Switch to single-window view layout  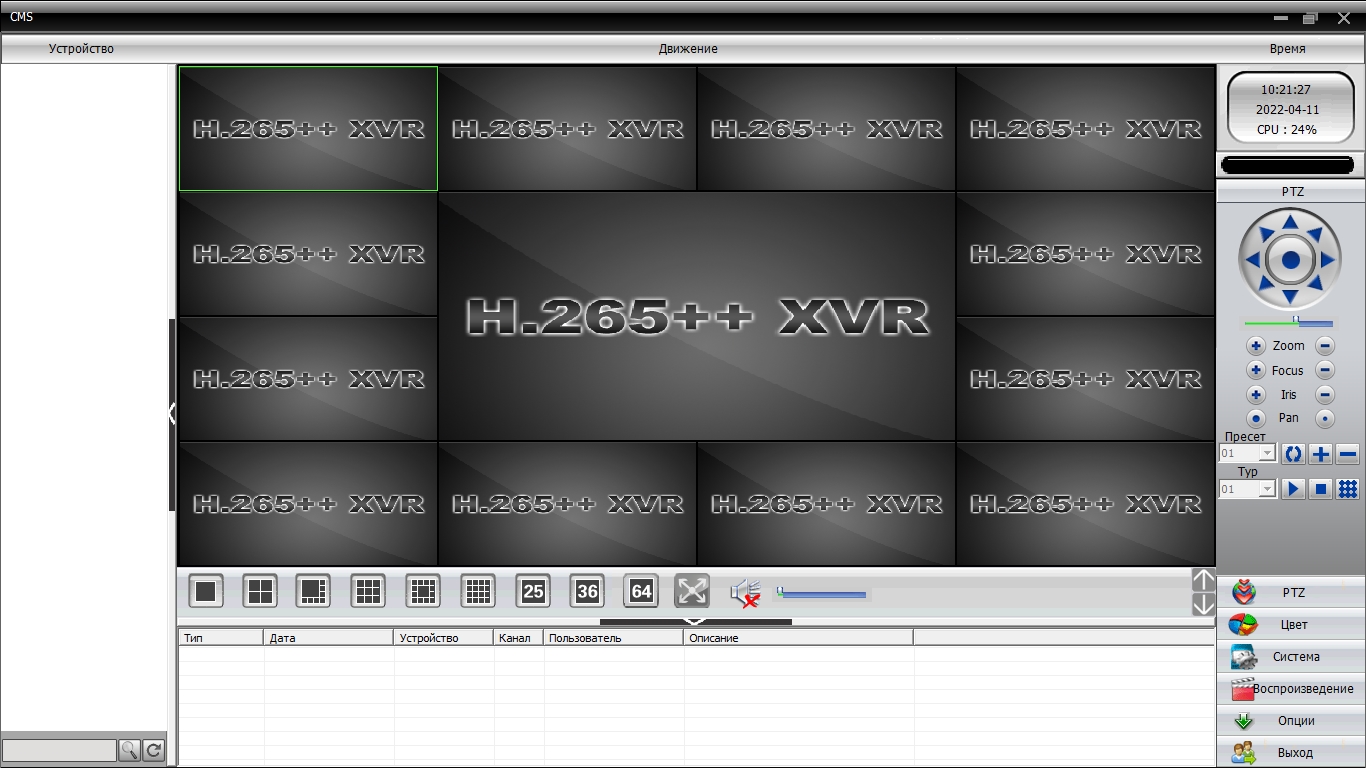(x=206, y=592)
